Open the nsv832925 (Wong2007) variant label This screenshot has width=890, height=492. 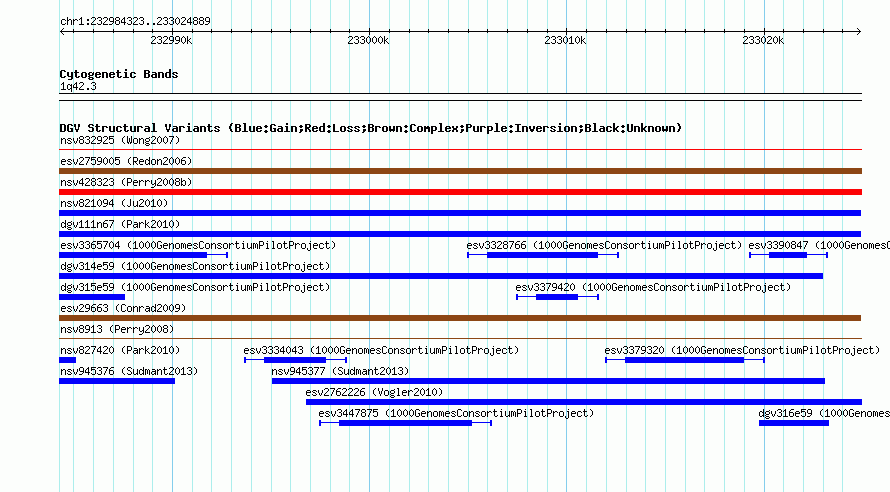pyautogui.click(x=120, y=140)
